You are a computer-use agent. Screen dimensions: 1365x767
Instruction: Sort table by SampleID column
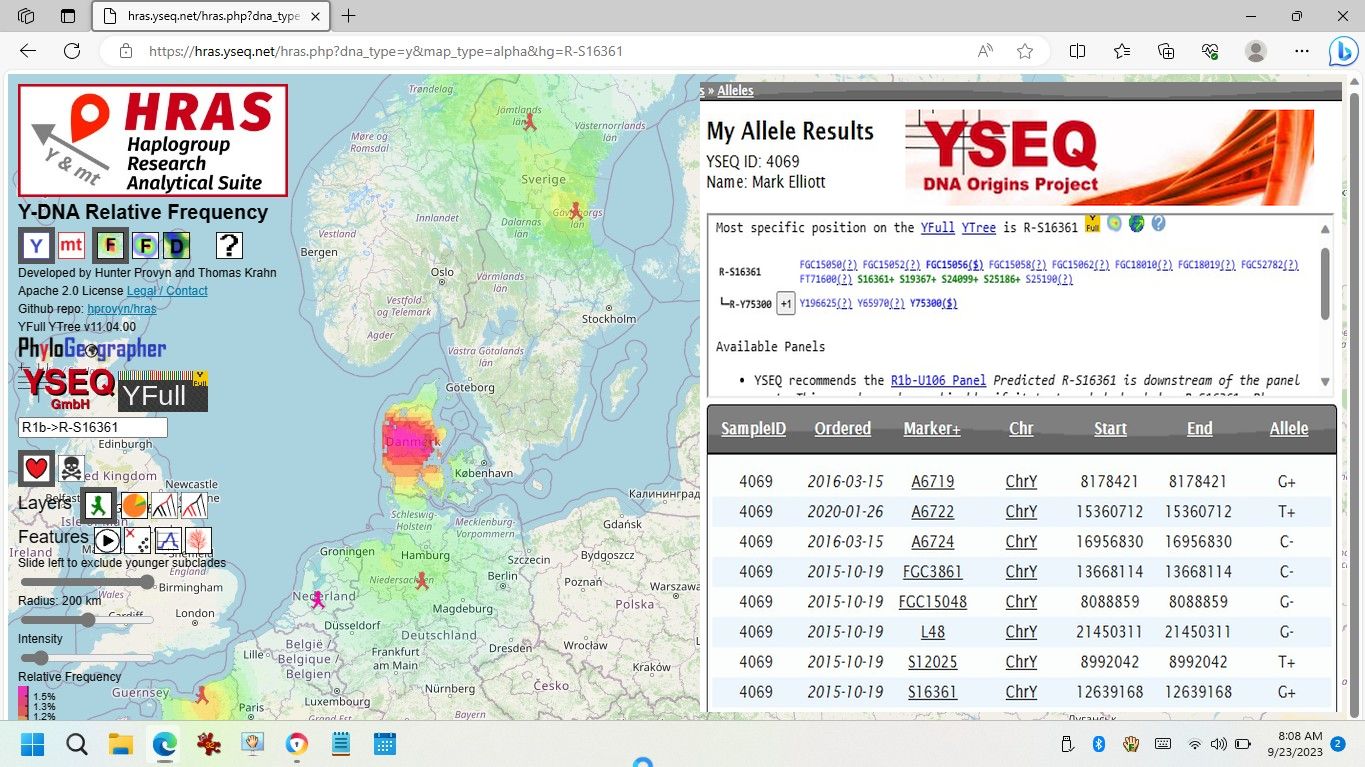click(754, 428)
